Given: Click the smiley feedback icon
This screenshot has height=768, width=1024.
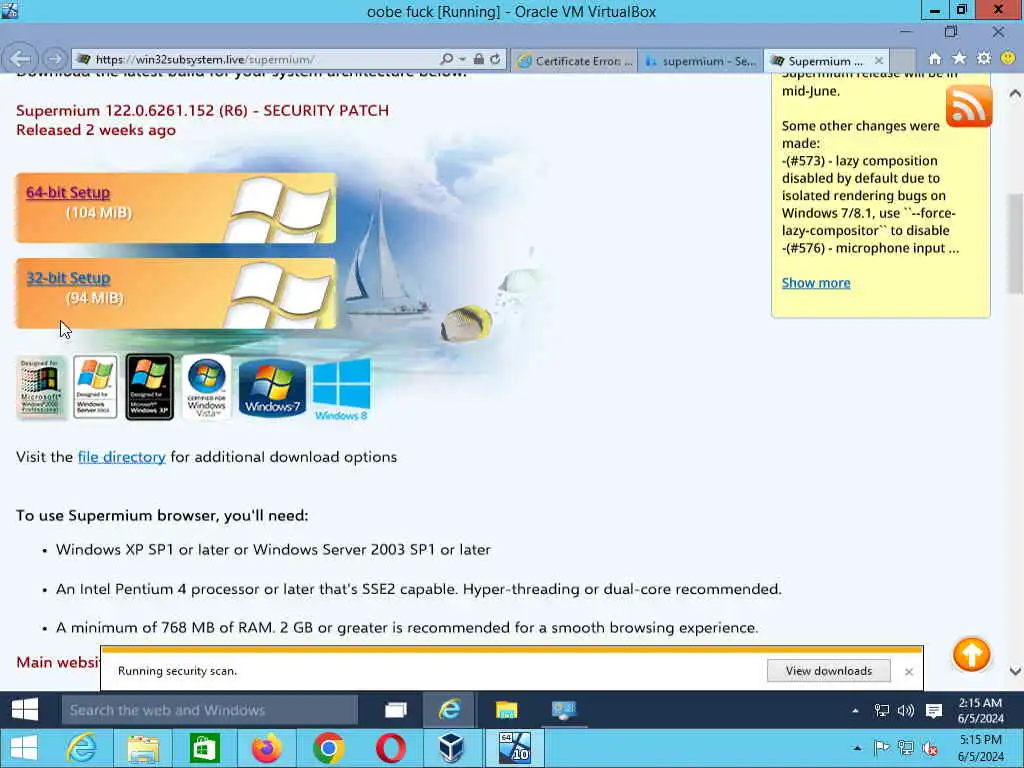Looking at the screenshot, I should pos(1008,58).
